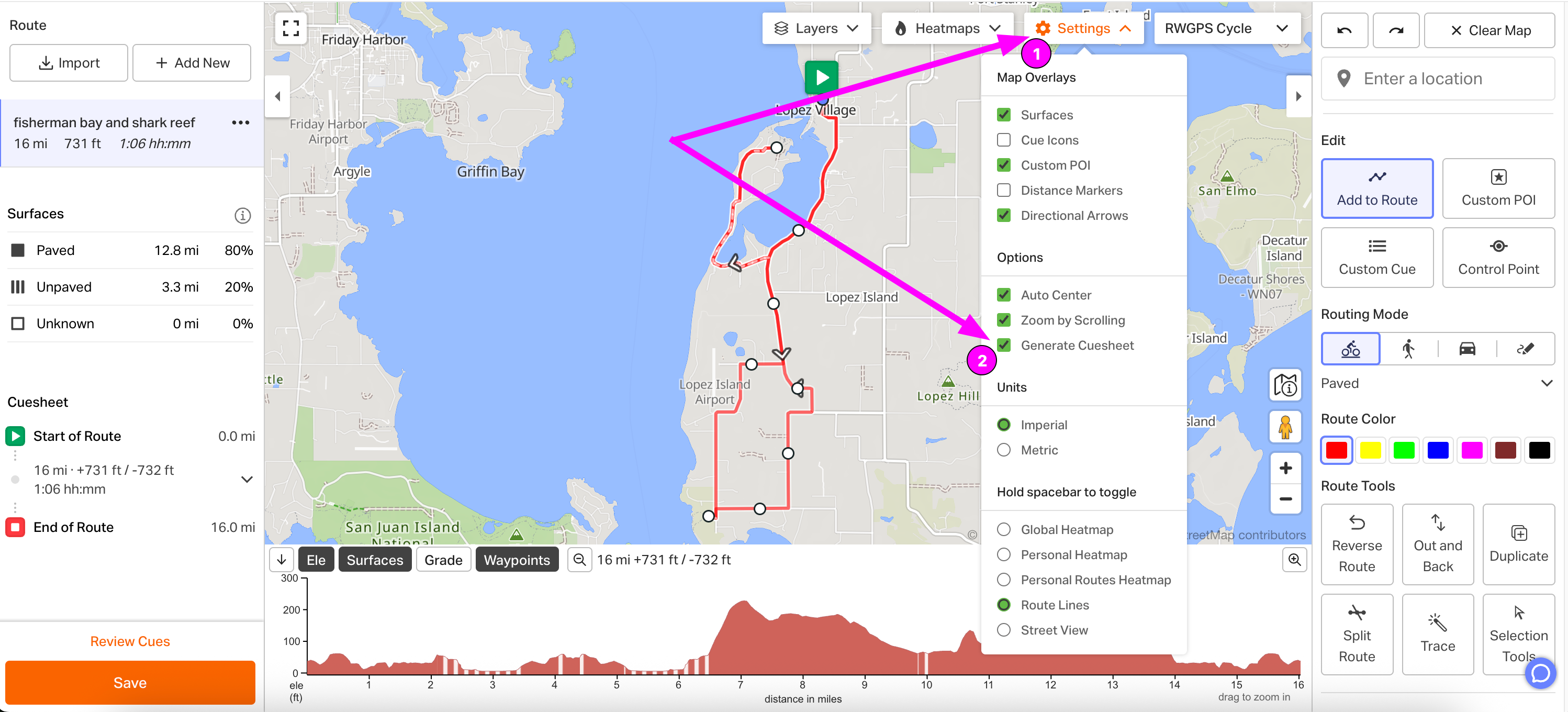Toggle the Surfaces profile tab
The width and height of the screenshot is (1568, 712).
(375, 559)
